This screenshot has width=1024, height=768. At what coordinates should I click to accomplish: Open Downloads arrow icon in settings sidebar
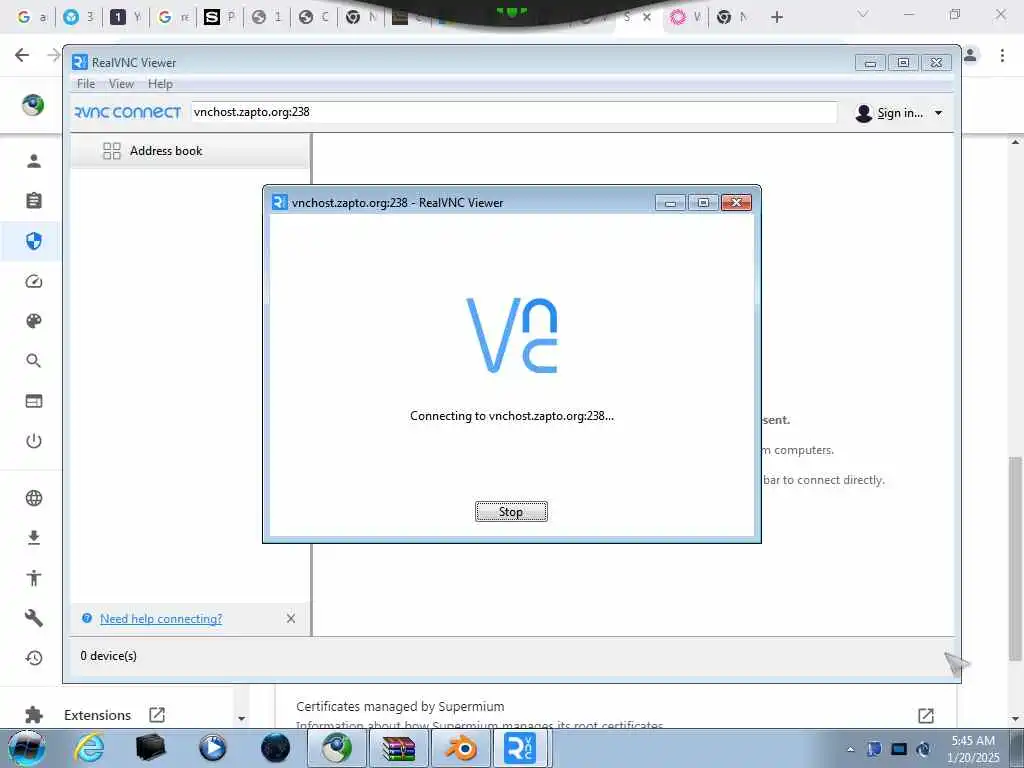tap(34, 537)
